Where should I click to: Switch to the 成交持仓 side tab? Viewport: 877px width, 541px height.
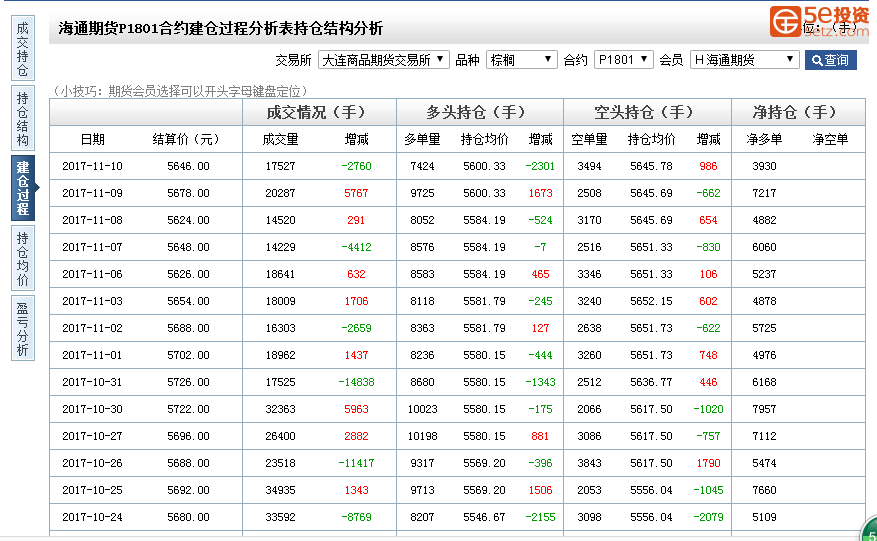click(22, 48)
